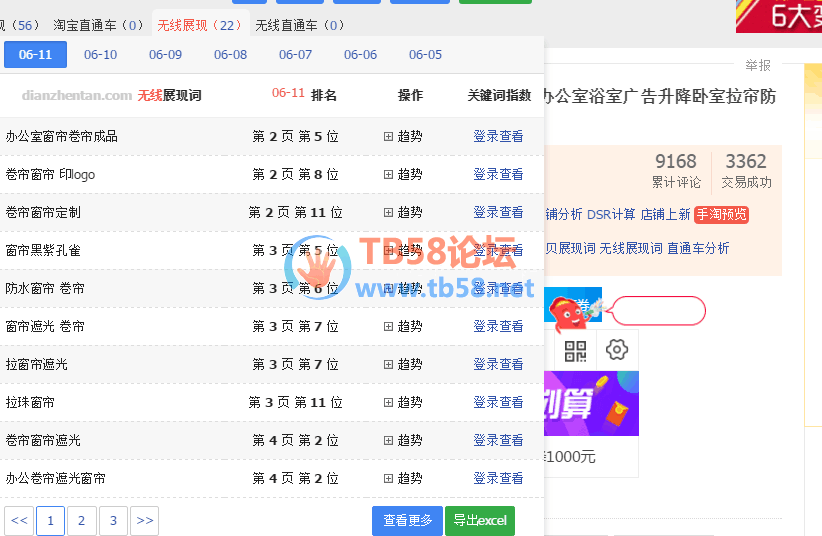This screenshot has height=536, width=822.
Task: Select the 06-07 date tab
Action: coord(296,55)
